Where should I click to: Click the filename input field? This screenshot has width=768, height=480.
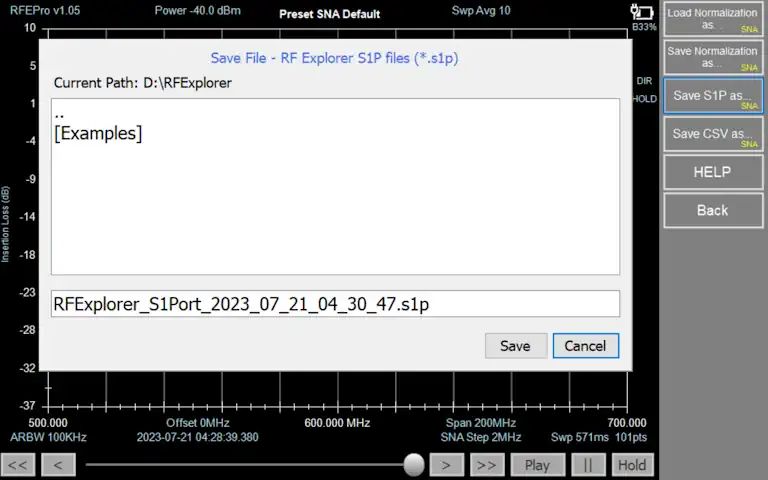point(335,304)
